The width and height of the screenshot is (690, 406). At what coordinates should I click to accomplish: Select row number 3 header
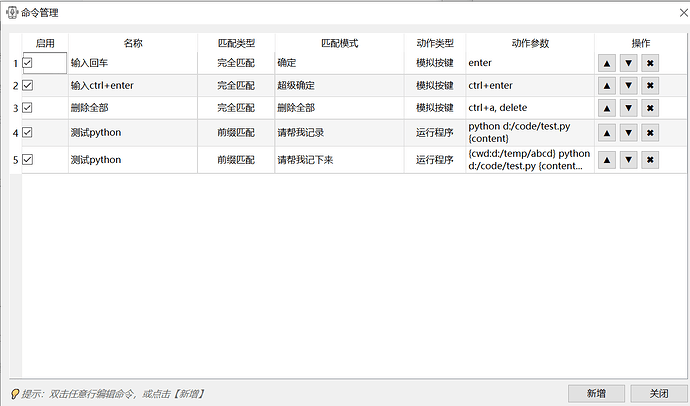15,108
